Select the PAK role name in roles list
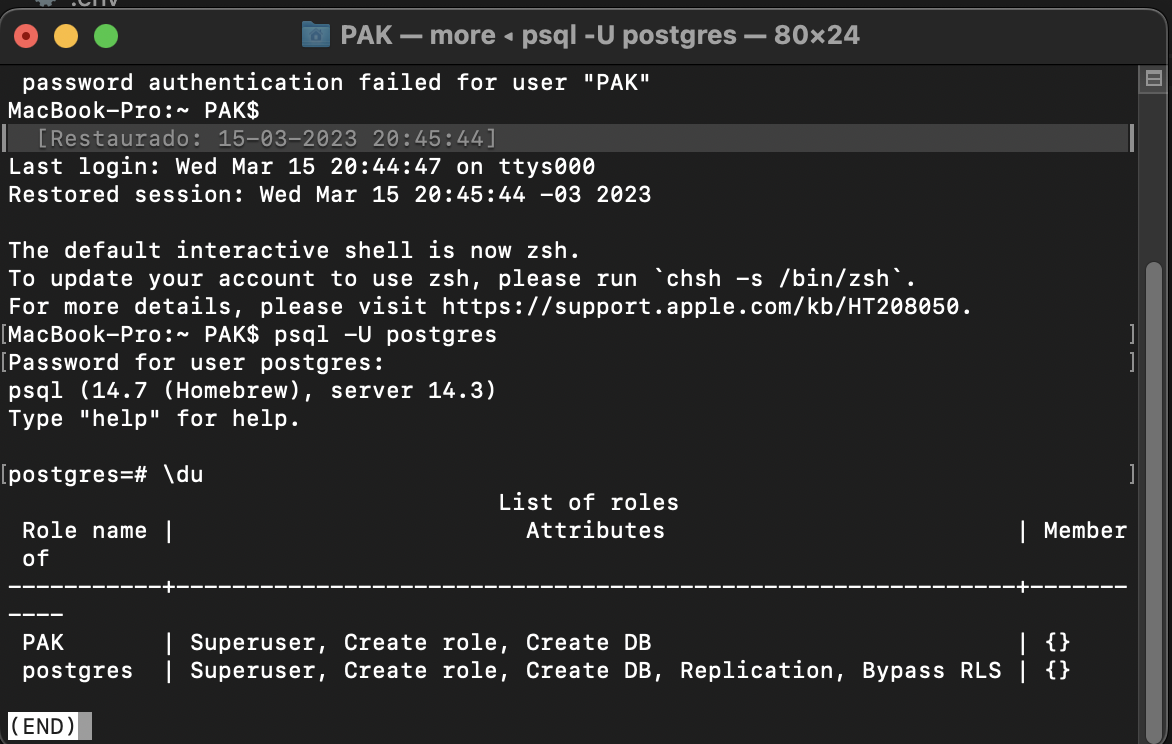 pyautogui.click(x=42, y=642)
